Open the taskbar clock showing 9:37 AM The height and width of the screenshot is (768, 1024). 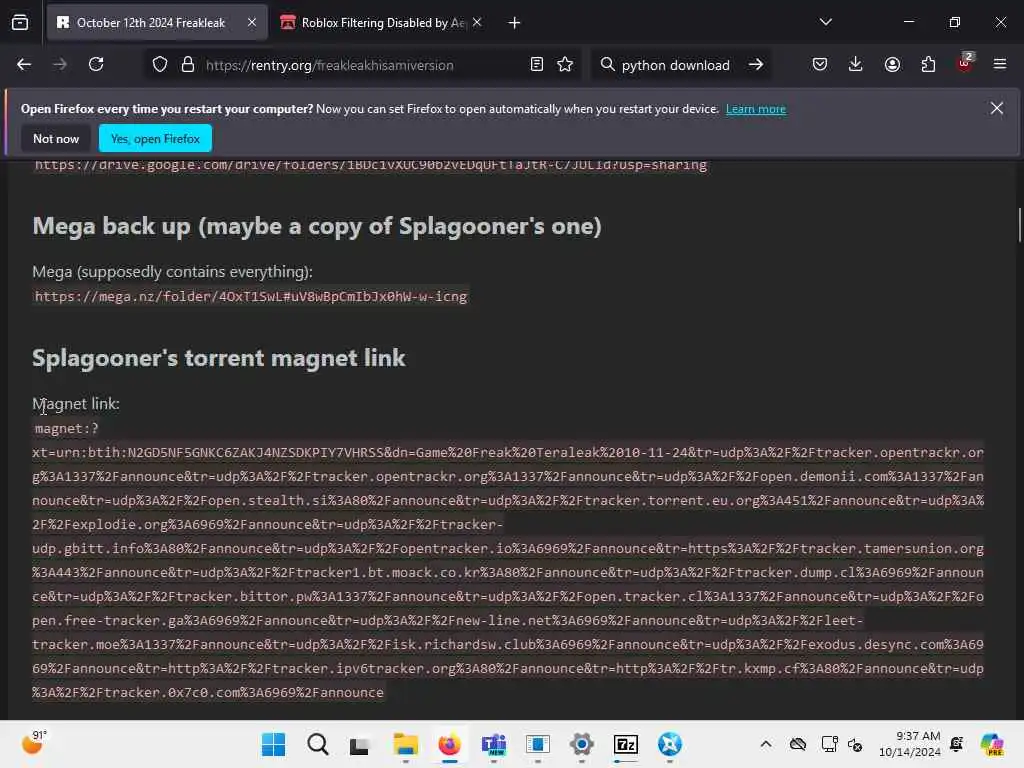(x=909, y=744)
